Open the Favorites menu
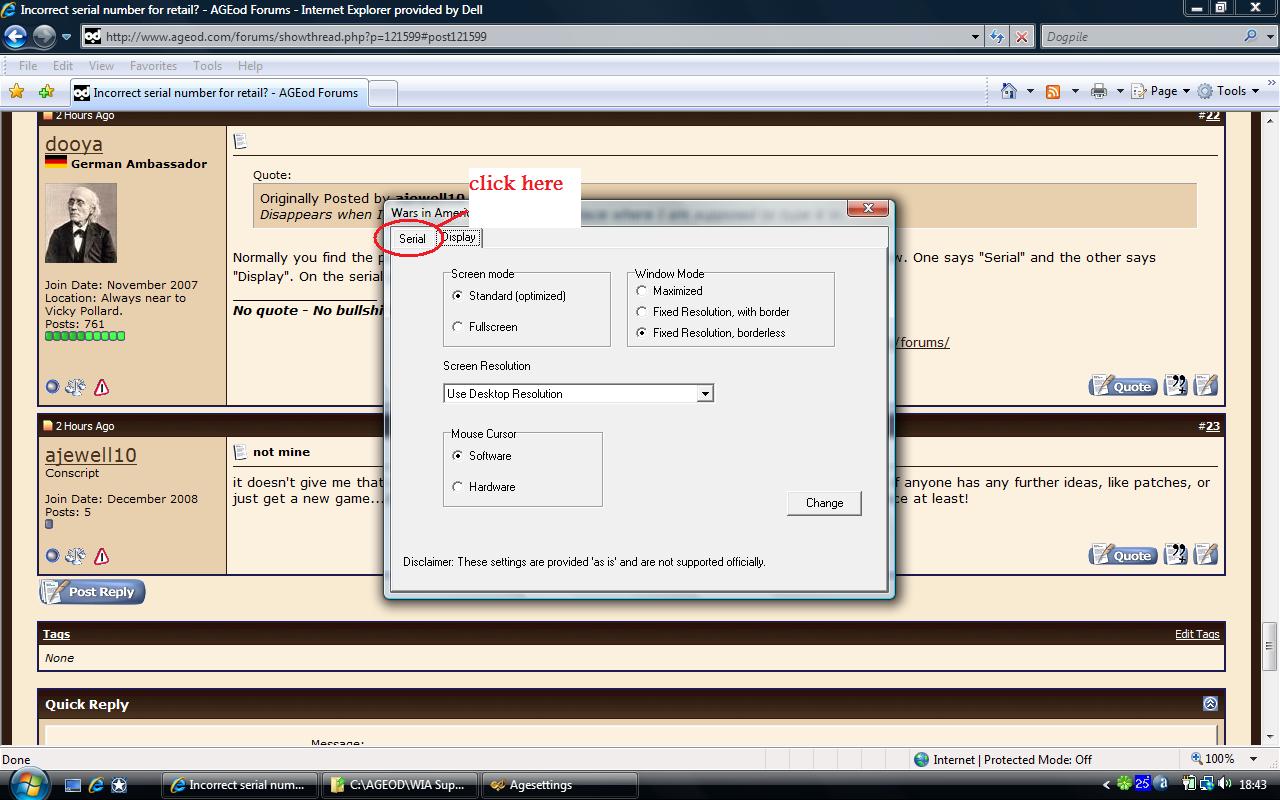 click(153, 66)
